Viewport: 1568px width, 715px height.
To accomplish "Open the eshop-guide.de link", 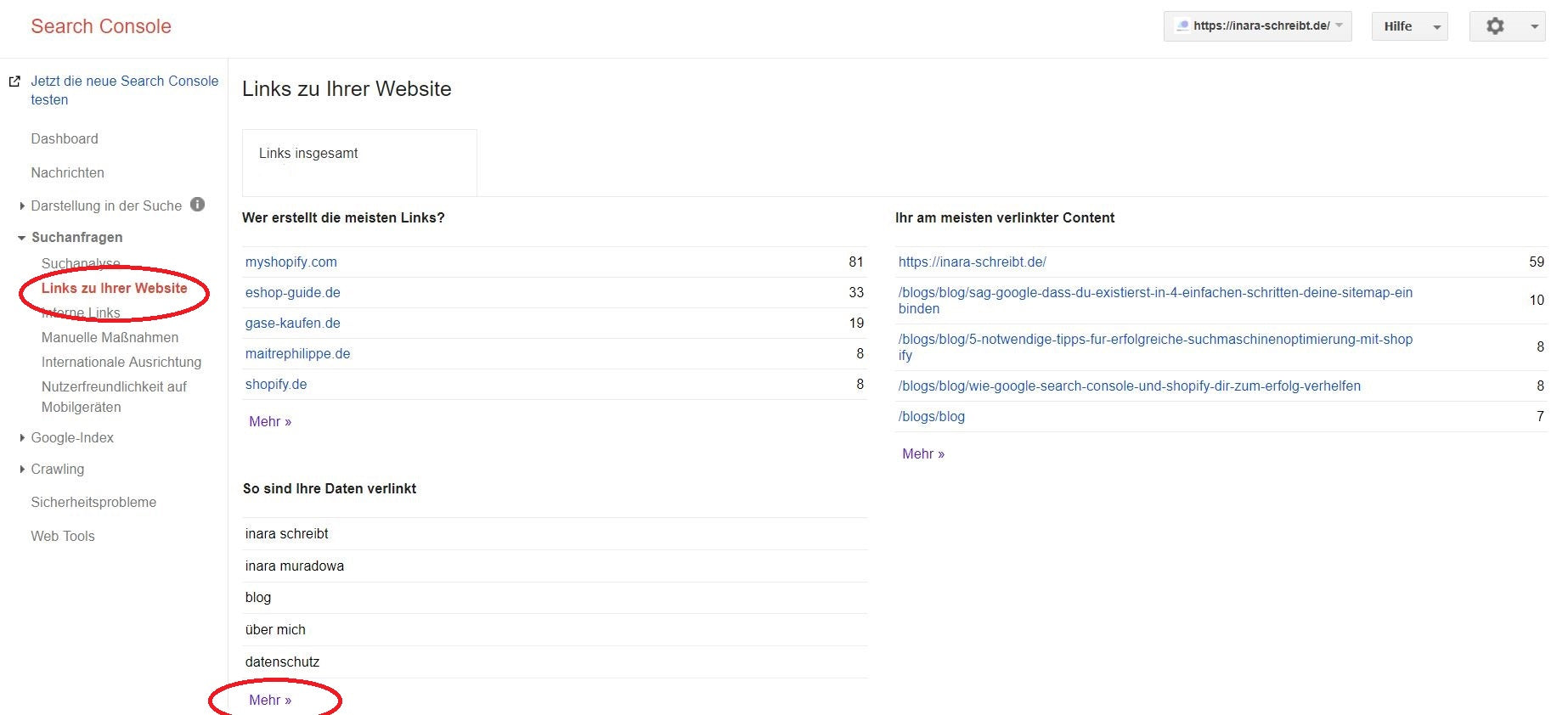I will pos(293,293).
